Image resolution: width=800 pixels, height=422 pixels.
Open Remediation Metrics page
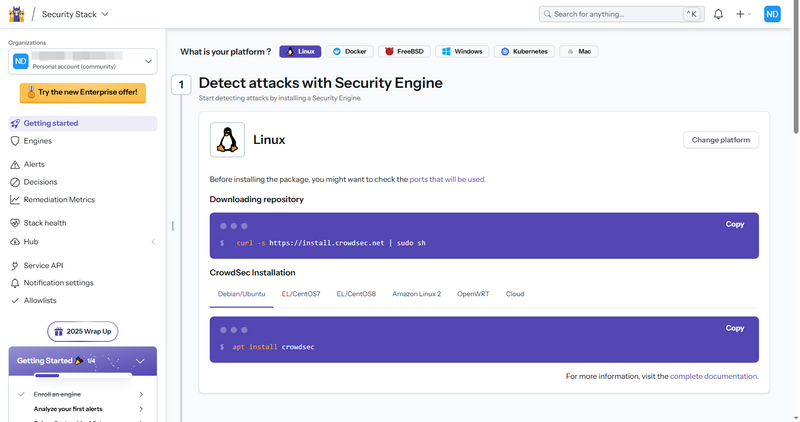59,200
